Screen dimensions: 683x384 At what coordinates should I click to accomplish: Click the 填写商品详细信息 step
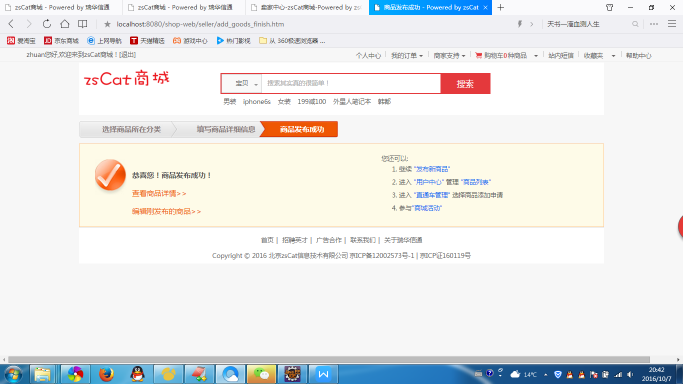click(222, 129)
